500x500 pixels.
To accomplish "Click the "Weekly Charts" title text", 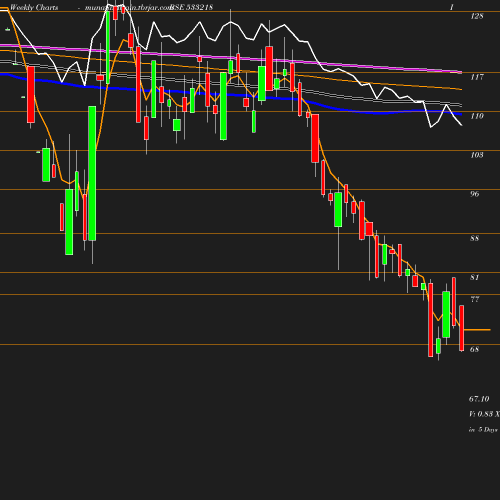I will [34, 7].
